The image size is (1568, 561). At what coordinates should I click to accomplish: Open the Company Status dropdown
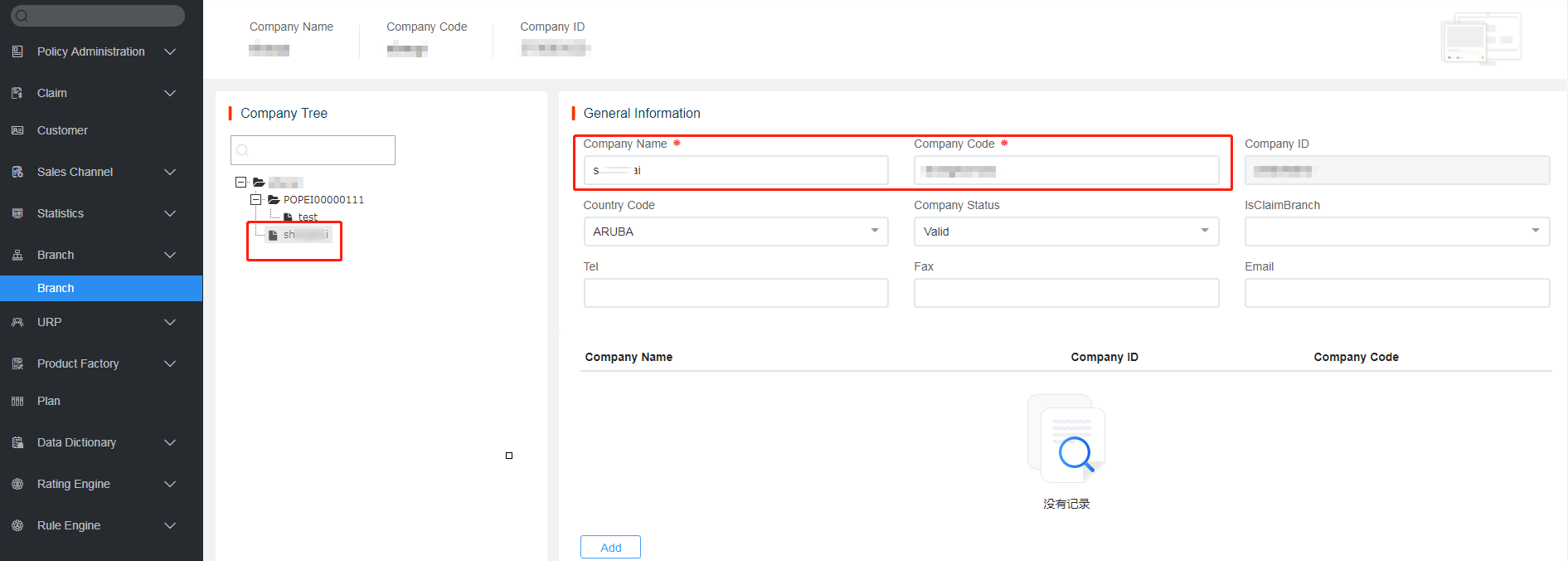pyautogui.click(x=1204, y=231)
